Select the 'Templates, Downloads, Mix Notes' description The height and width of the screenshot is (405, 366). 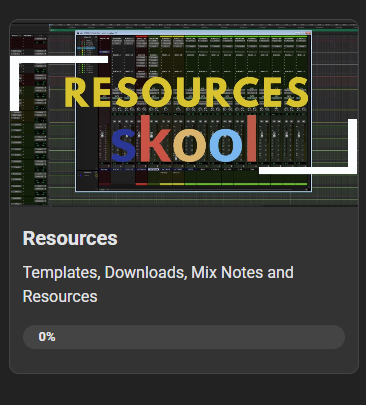pos(158,284)
